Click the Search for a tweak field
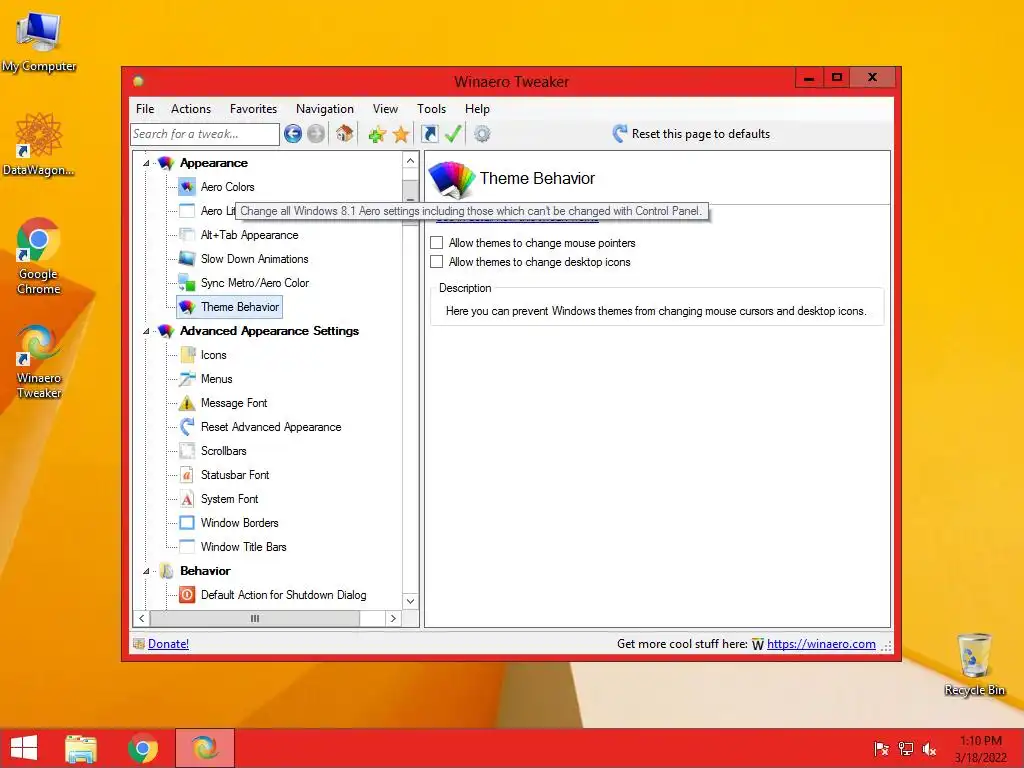 [205, 134]
